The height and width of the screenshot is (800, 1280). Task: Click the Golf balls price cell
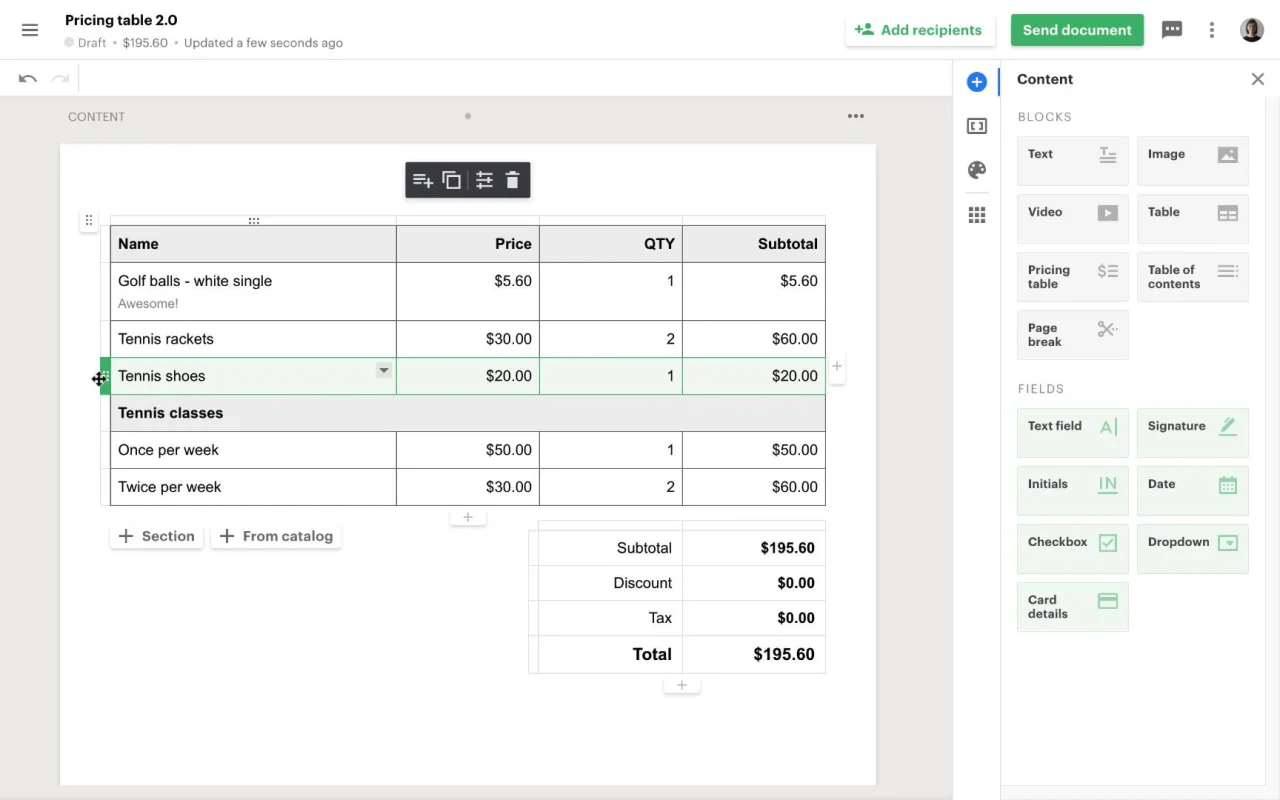pyautogui.click(x=468, y=290)
